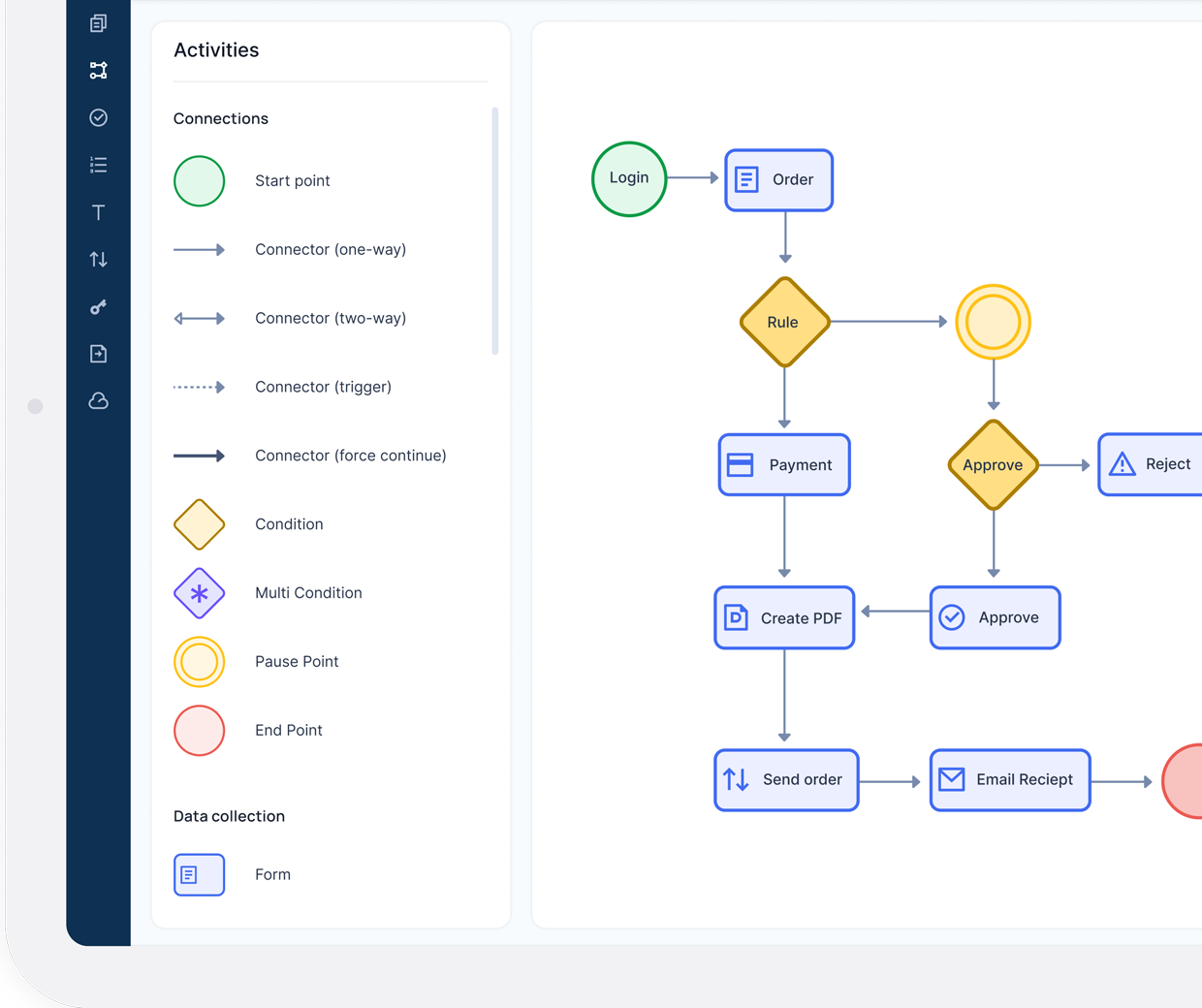Image resolution: width=1202 pixels, height=1008 pixels.
Task: Open the key icon in the sidebar
Action: click(x=98, y=306)
